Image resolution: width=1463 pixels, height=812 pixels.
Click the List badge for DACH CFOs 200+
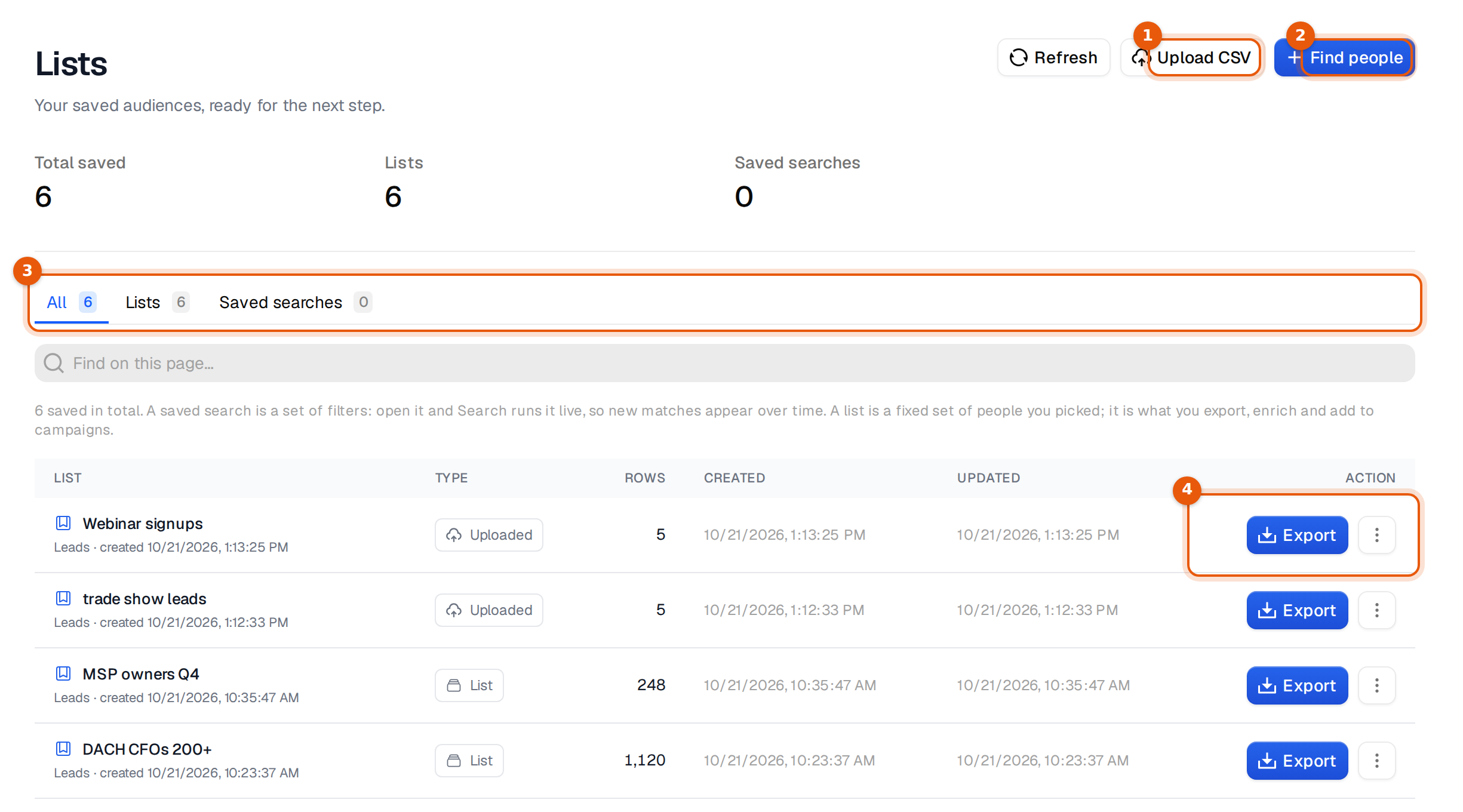469,761
